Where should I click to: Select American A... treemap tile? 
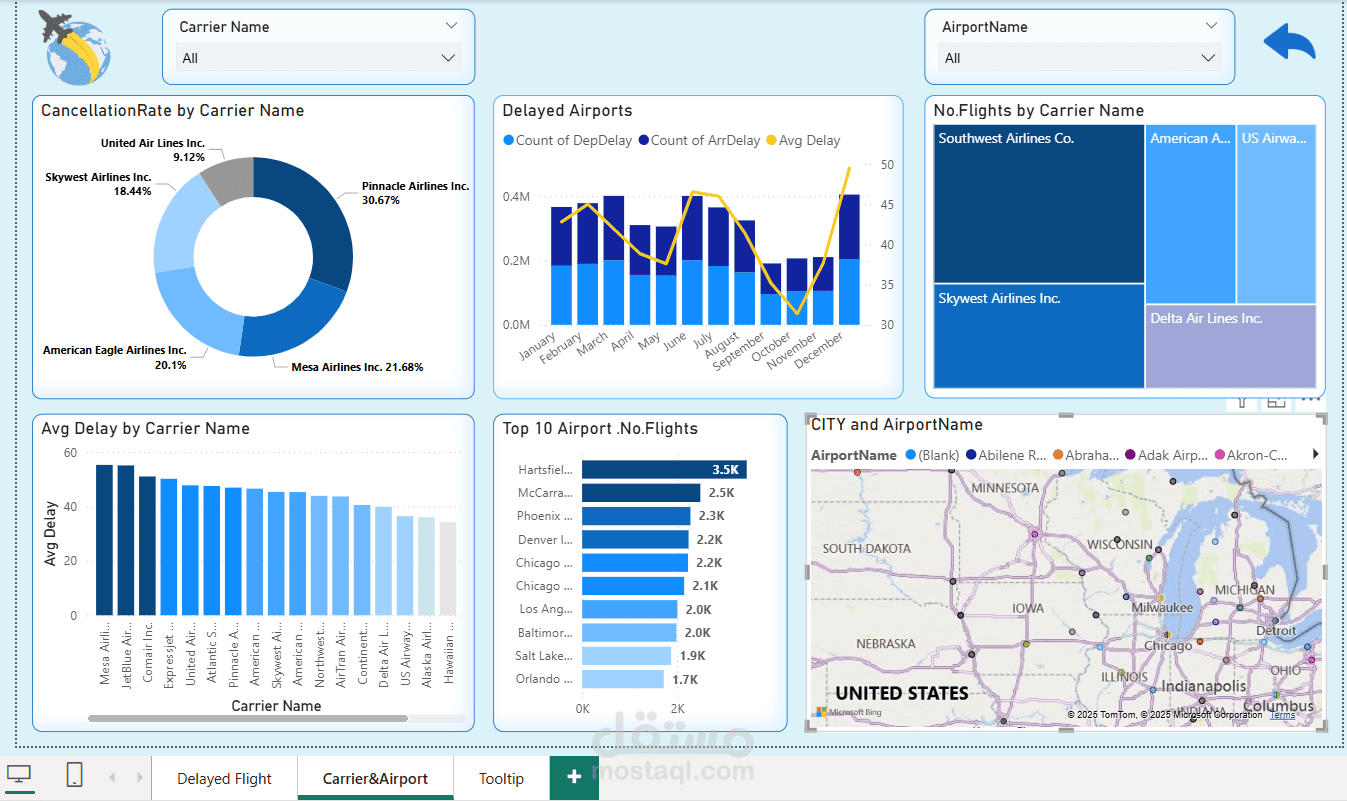point(1190,214)
